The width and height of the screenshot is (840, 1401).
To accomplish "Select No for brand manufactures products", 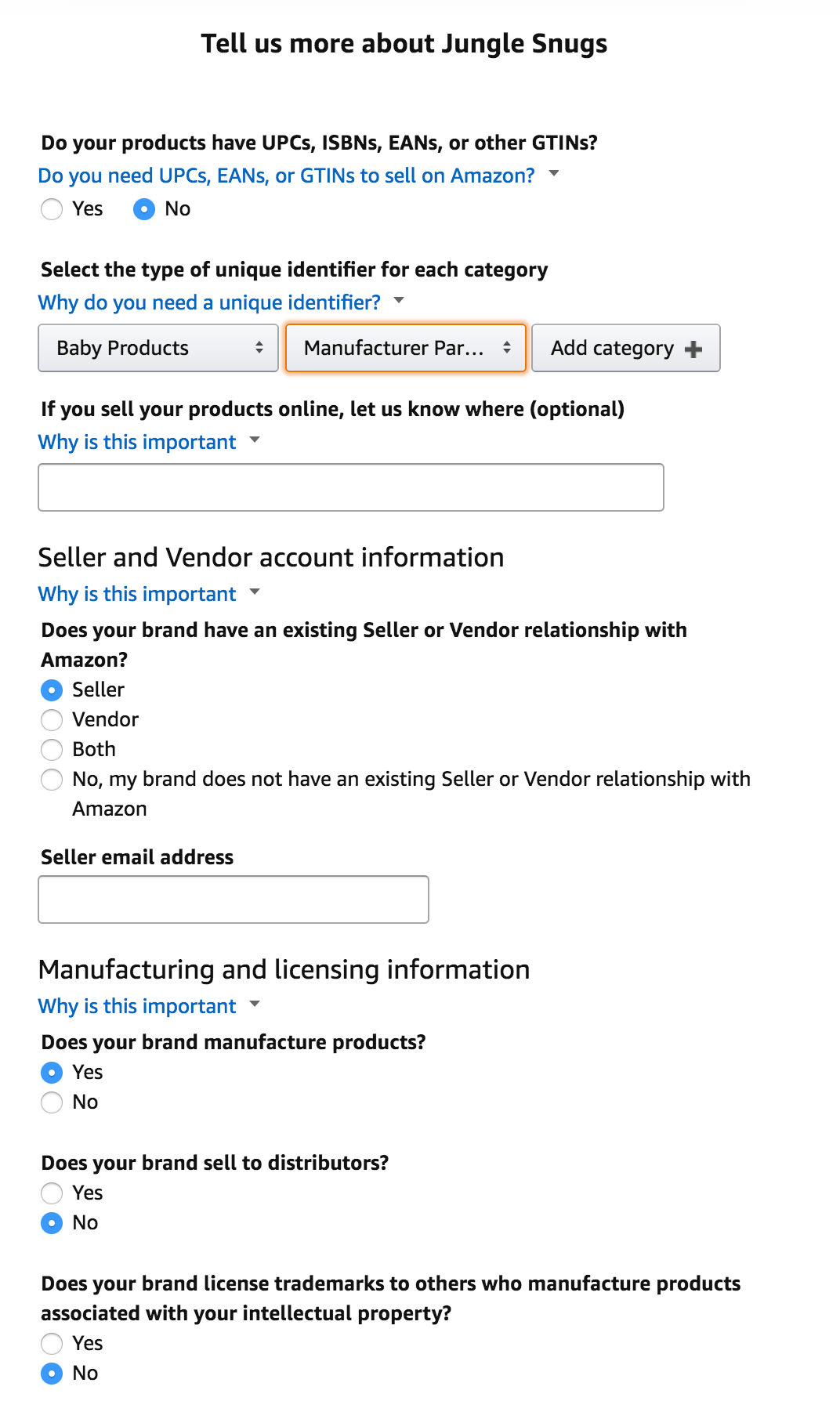I will coord(52,1102).
